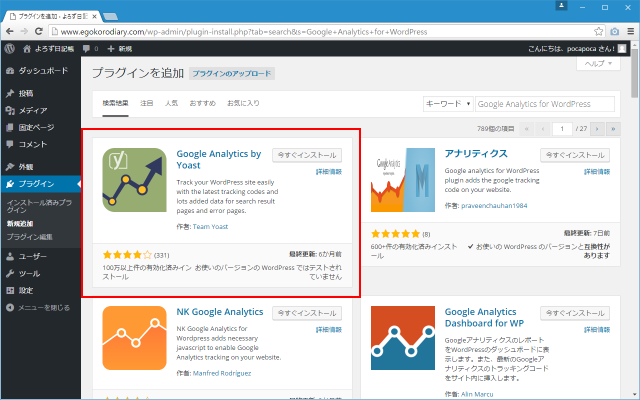Click the Yoast plugin thumbnail
The image size is (640, 400).
point(134,180)
